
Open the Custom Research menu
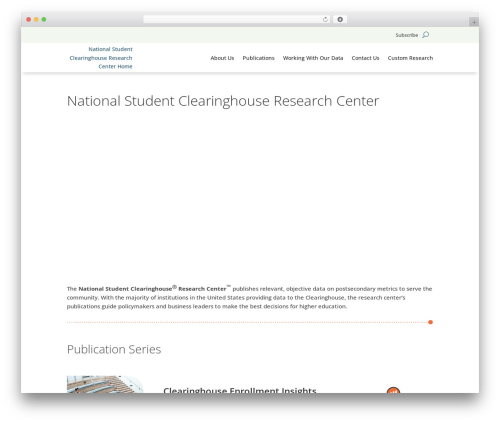pyautogui.click(x=410, y=58)
